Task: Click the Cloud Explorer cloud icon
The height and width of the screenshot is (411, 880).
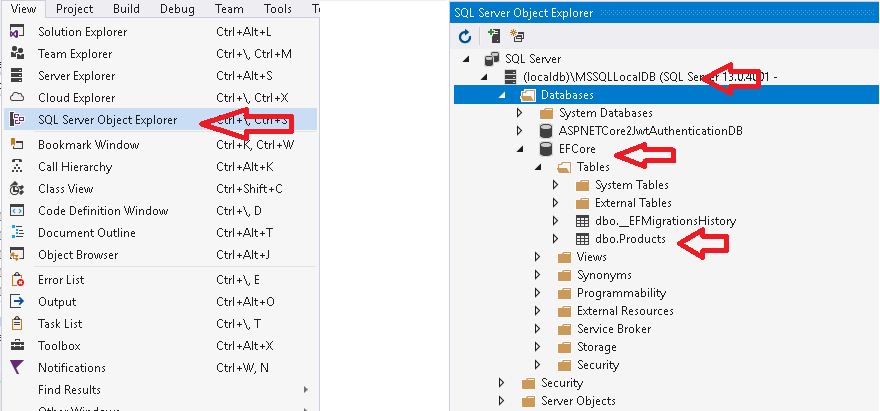Action: (x=17, y=98)
